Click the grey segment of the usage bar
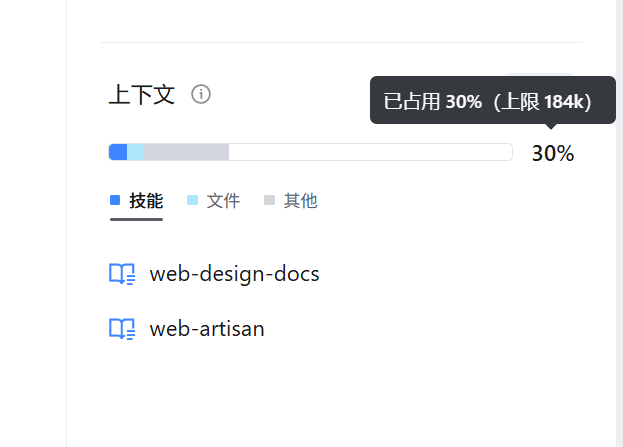Image resolution: width=623 pixels, height=447 pixels. 186,152
